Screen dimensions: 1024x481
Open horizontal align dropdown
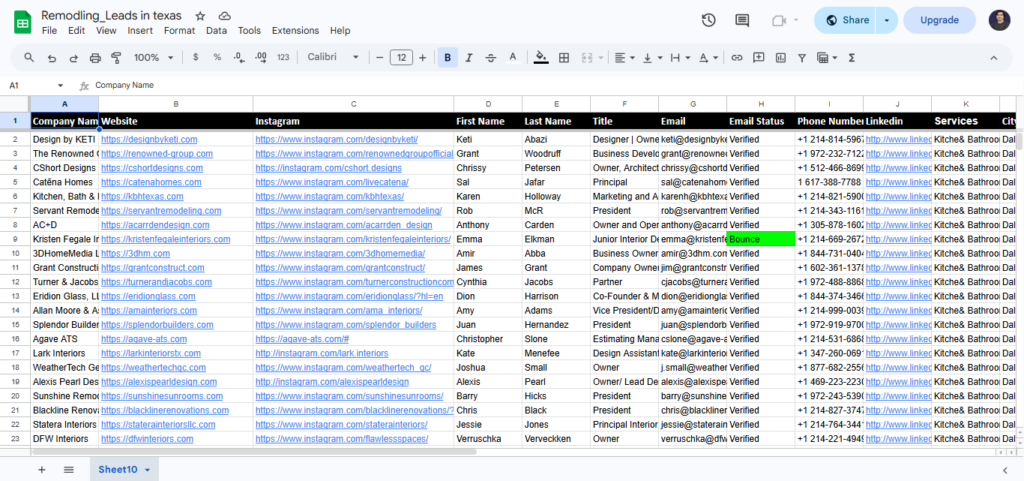point(625,57)
